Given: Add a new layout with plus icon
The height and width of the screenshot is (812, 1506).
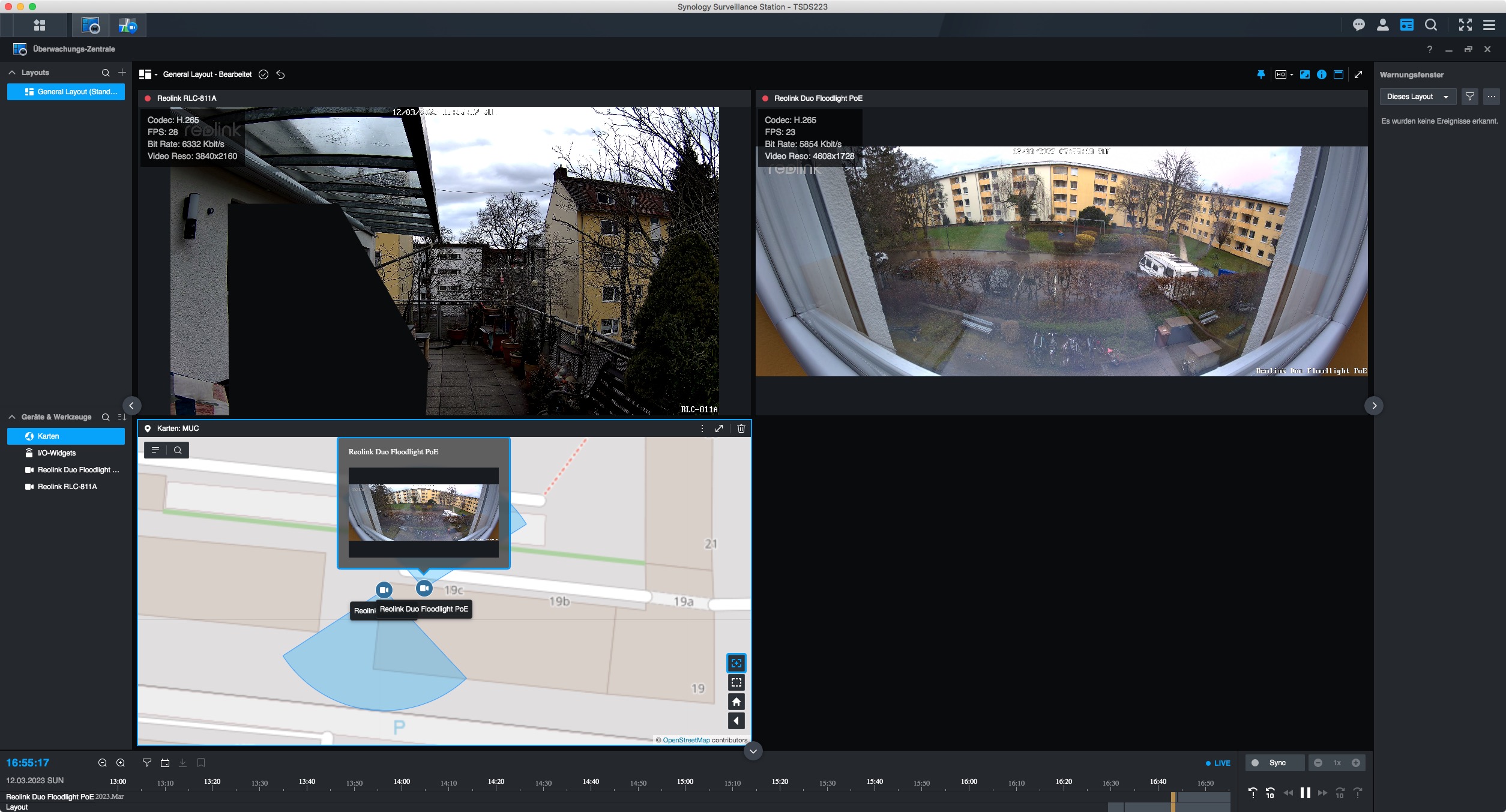Looking at the screenshot, I should pyautogui.click(x=122, y=73).
